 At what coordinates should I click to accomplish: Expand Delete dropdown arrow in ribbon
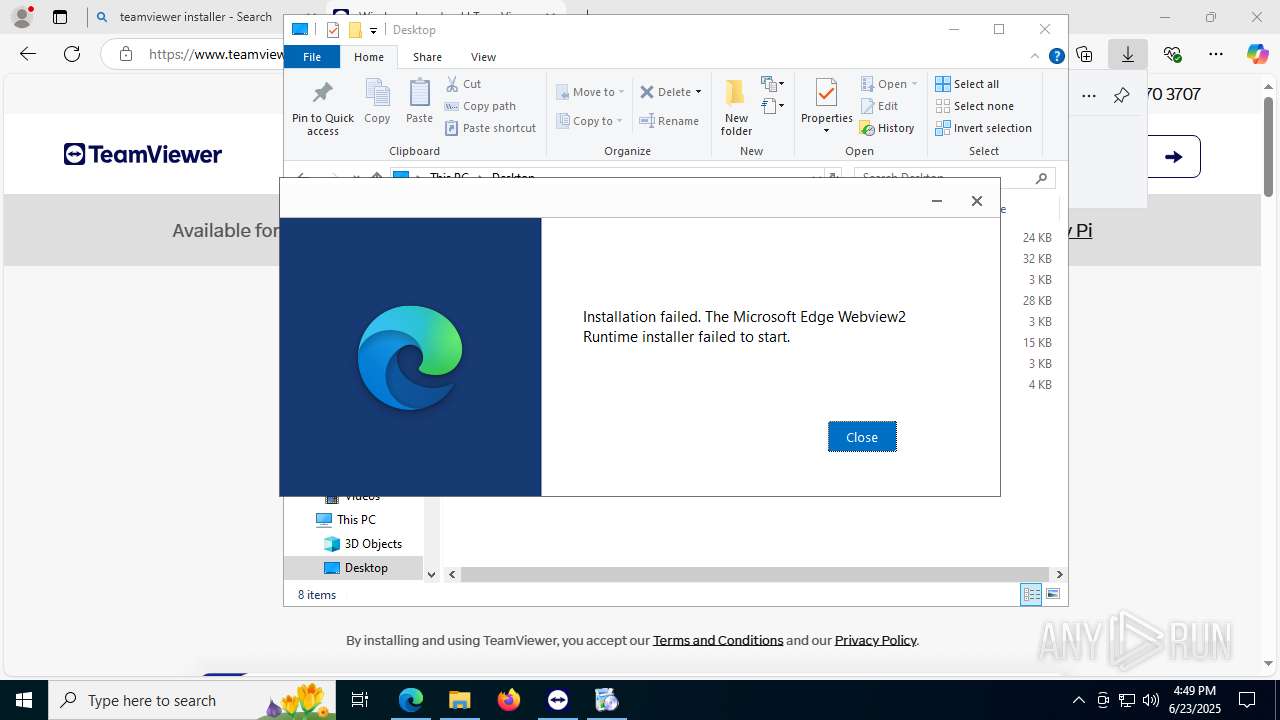698,92
